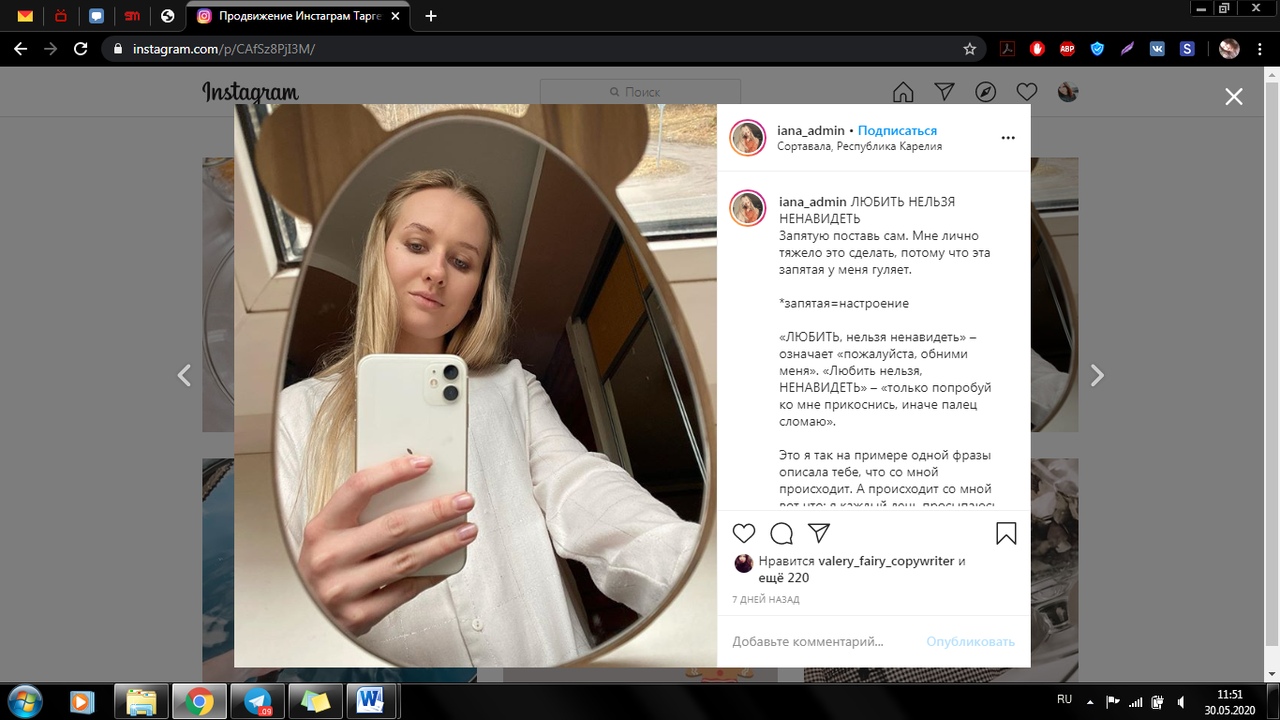The image size is (1280, 720).
Task: Open valery_fairy_copywriter profile link
Action: tap(886, 561)
